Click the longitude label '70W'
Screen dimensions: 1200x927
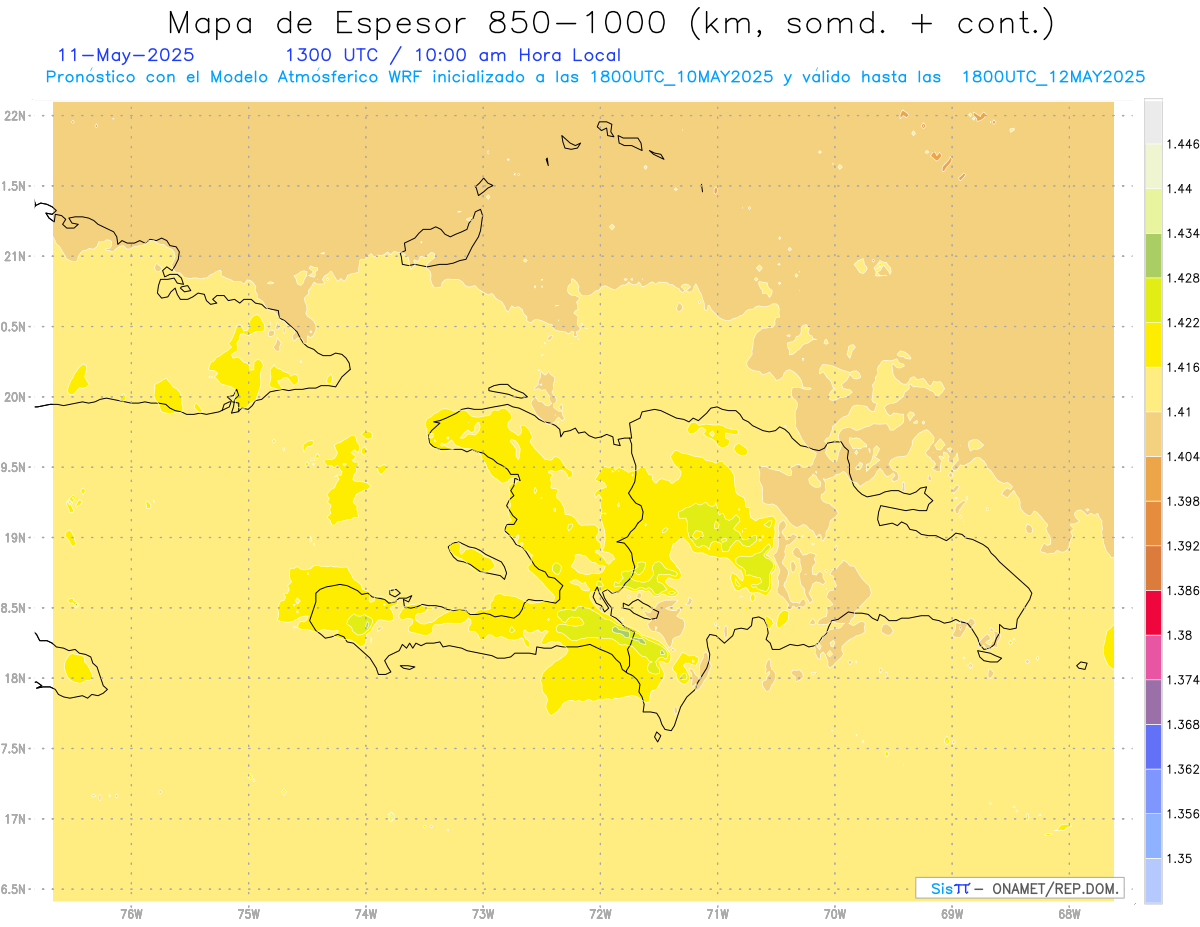click(x=835, y=914)
